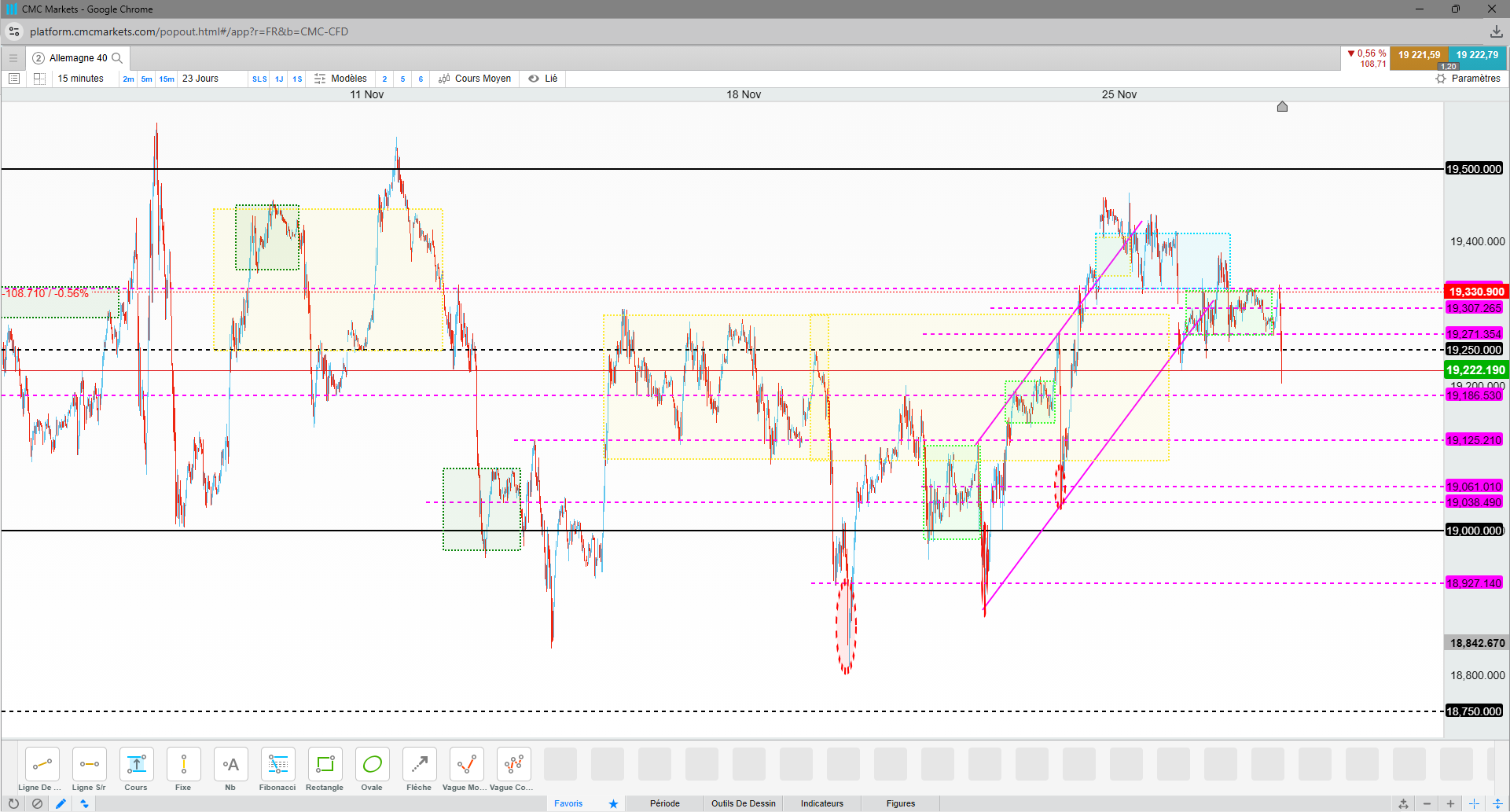This screenshot has width=1510, height=812.
Task: Select the 1S range shortcut
Action: click(297, 79)
